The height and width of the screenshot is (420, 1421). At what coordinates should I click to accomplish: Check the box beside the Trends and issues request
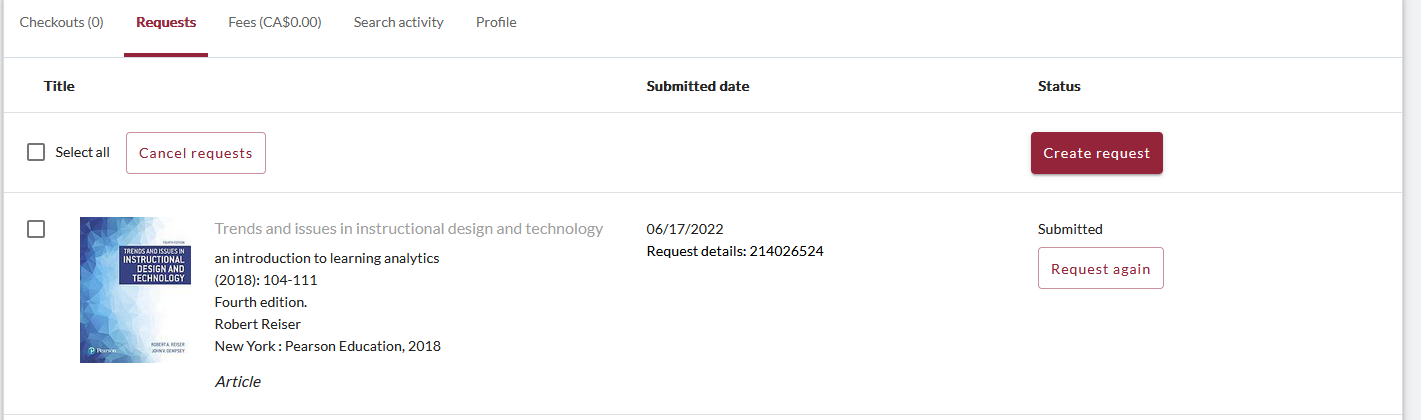(x=36, y=229)
